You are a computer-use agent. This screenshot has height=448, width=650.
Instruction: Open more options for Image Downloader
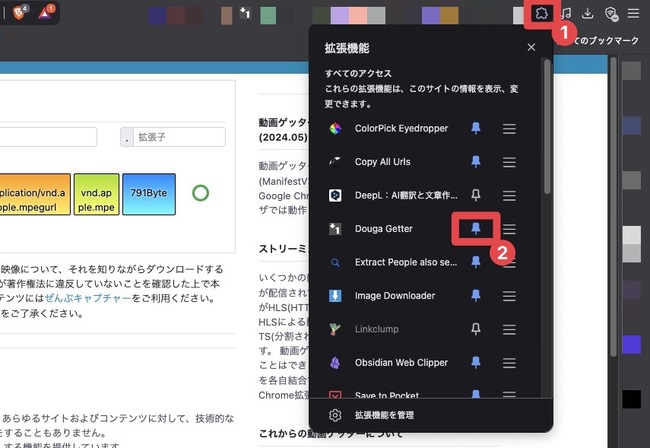coord(509,296)
